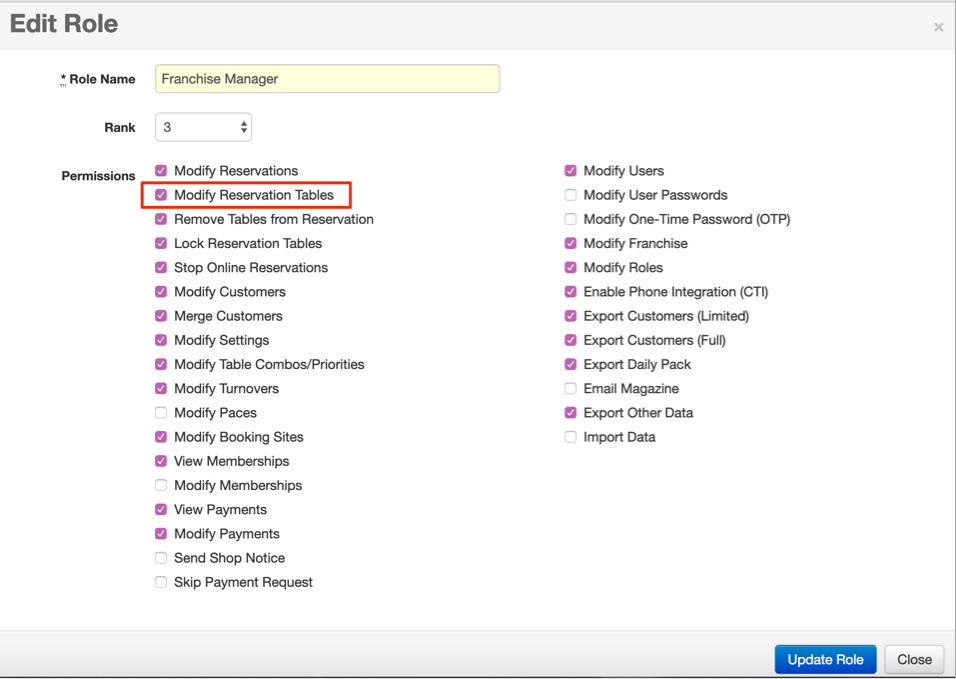956x679 pixels.
Task: Enable Modify User Passwords permission
Action: (x=571, y=195)
